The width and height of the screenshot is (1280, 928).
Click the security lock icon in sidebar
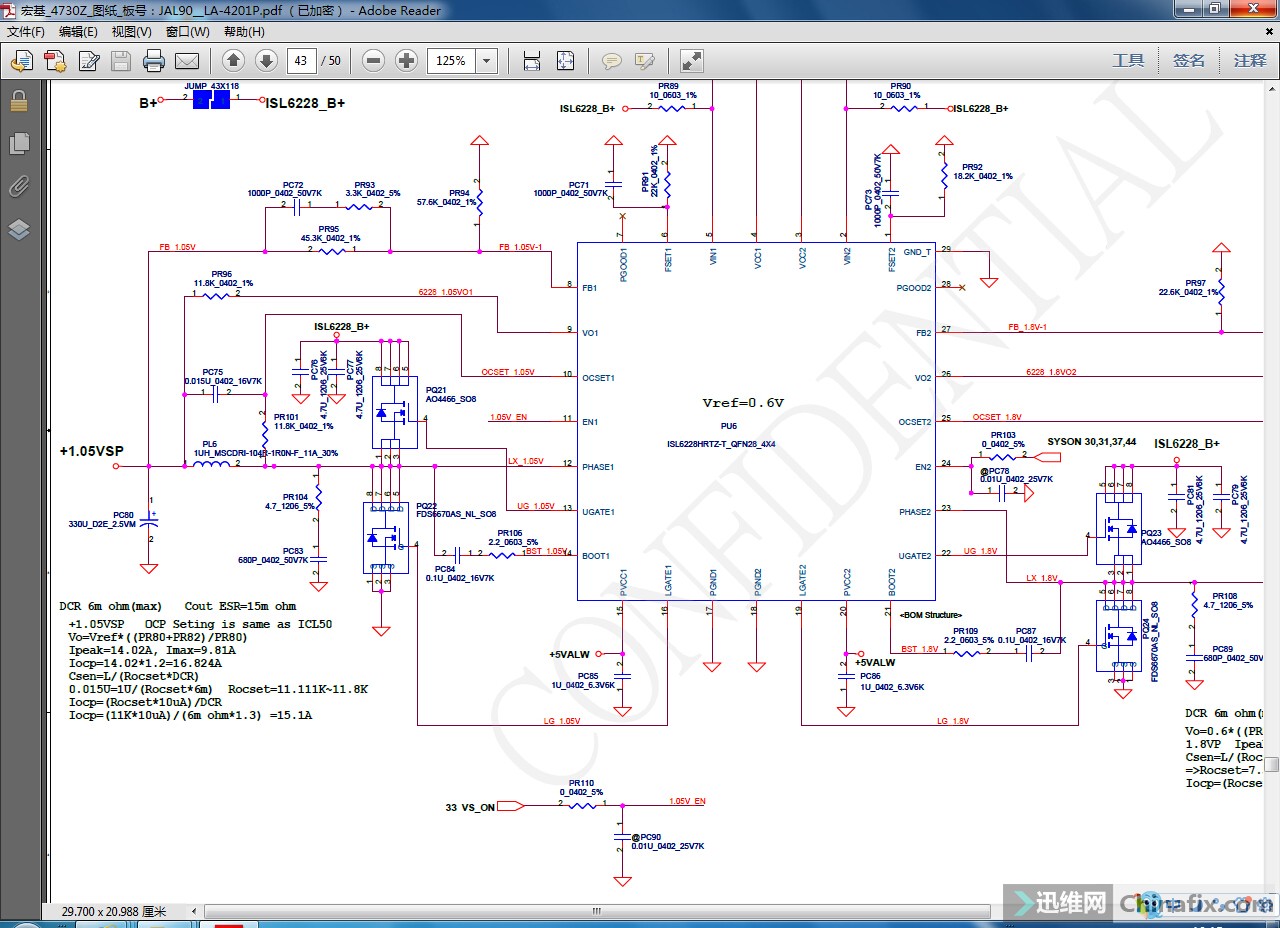18,101
